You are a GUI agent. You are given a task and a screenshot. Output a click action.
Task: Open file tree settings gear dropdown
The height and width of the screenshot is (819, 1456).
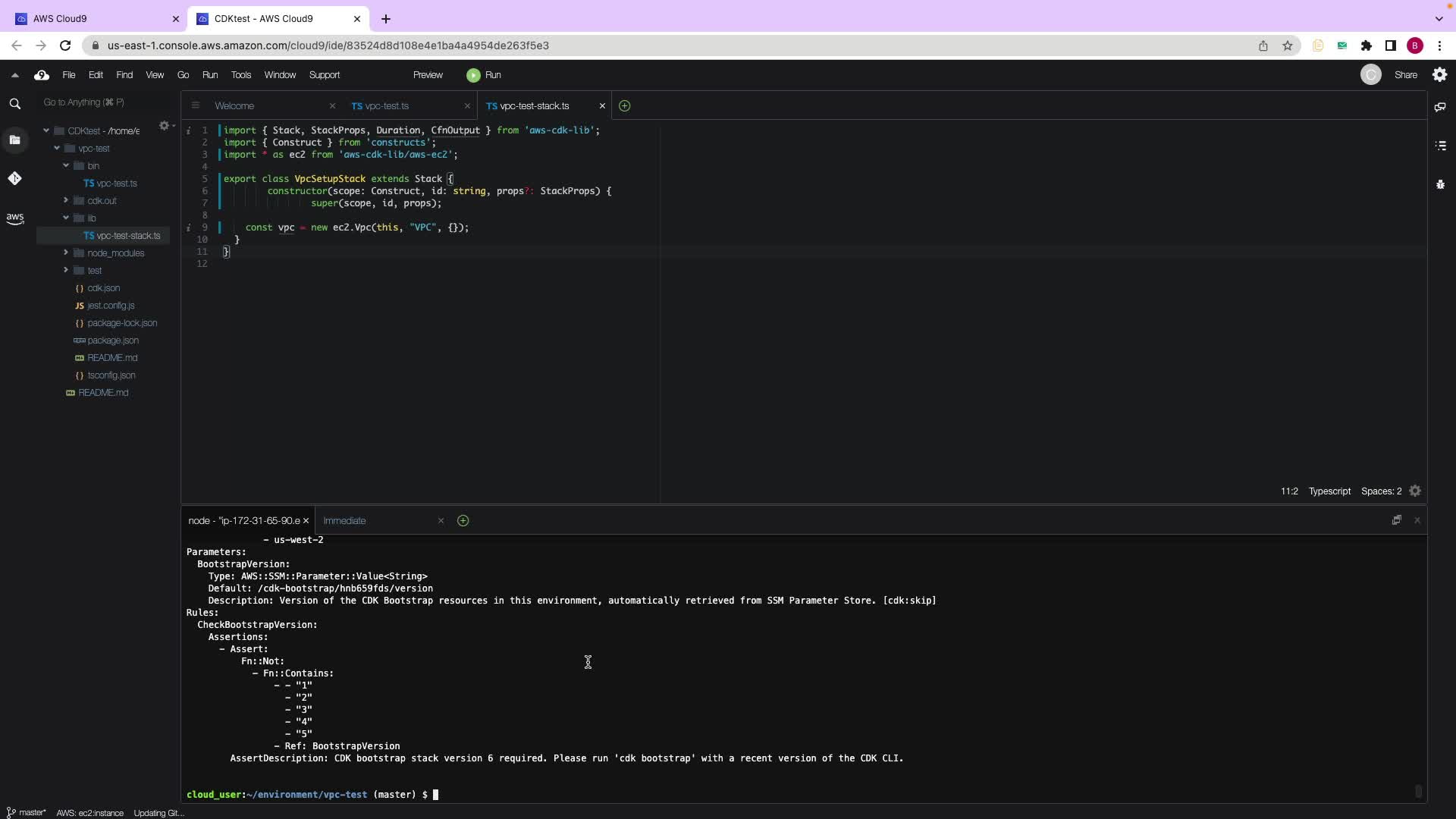coord(165,126)
